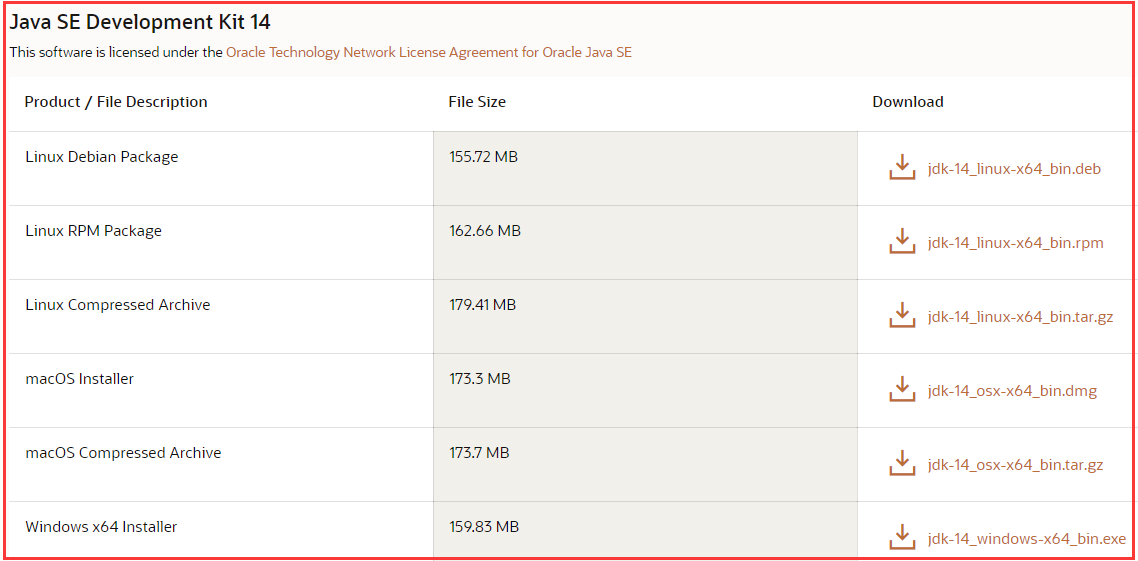This screenshot has height=561, width=1138.
Task: Click the Product / File Description column header
Action: point(116,102)
